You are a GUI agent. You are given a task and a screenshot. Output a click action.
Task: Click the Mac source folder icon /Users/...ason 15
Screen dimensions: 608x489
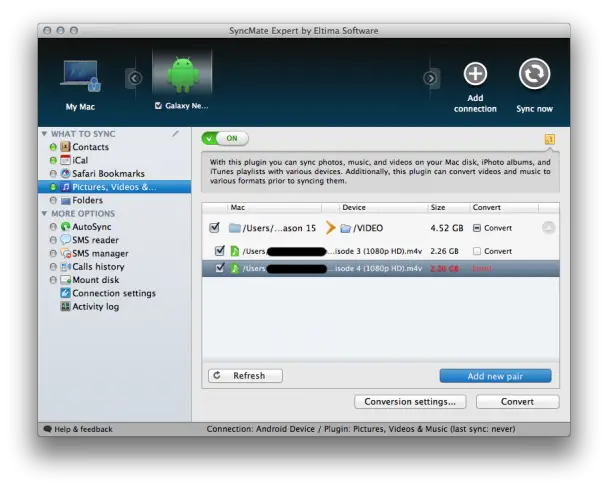(x=234, y=228)
